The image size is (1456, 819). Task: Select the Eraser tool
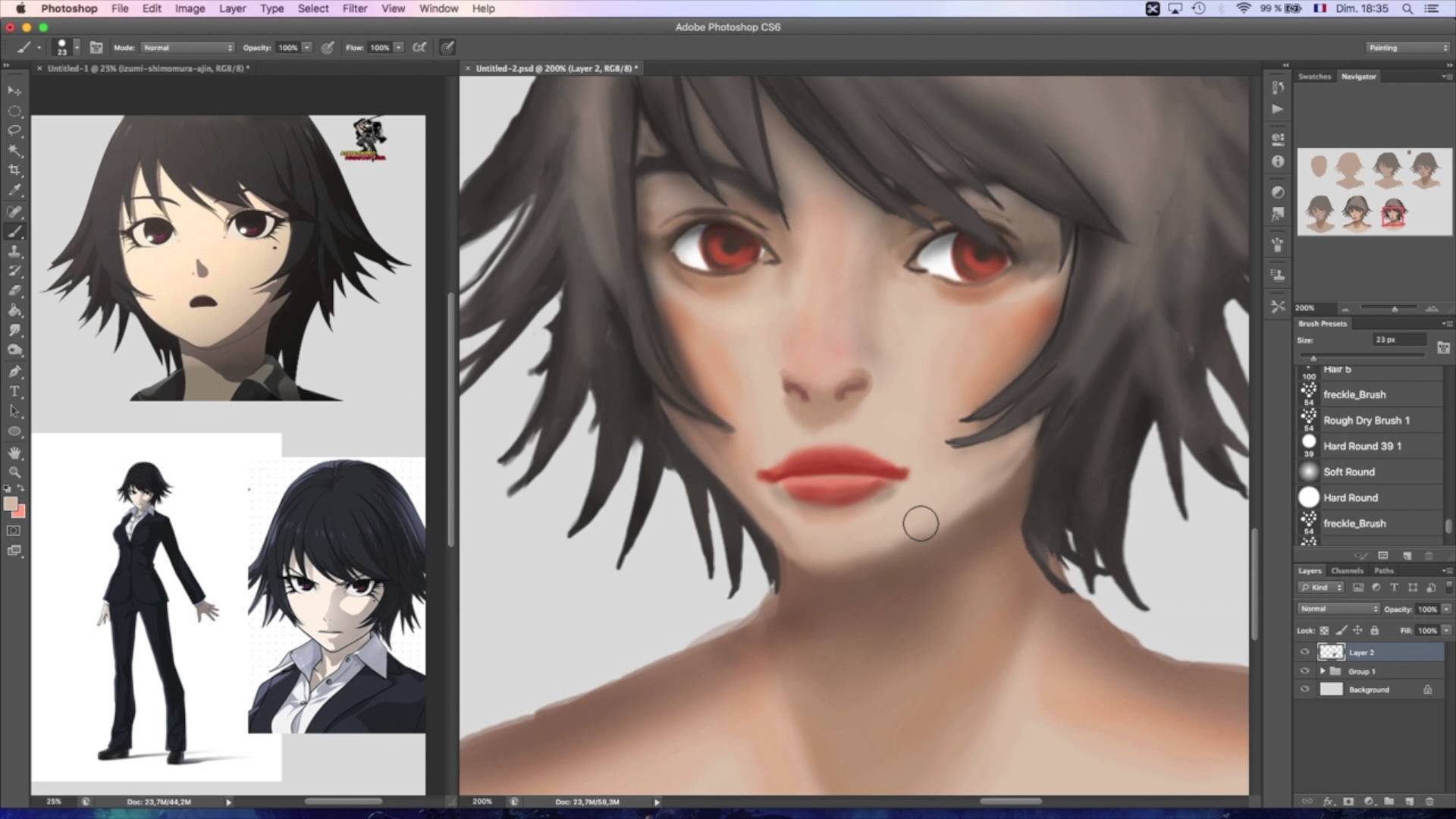14,290
